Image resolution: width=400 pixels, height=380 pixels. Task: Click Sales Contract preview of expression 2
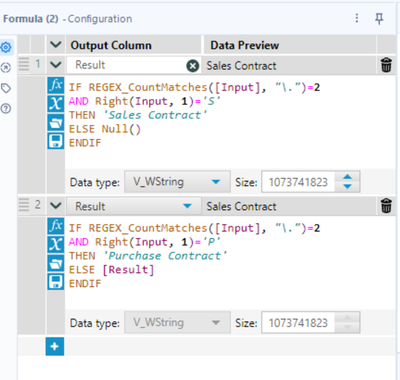[241, 206]
